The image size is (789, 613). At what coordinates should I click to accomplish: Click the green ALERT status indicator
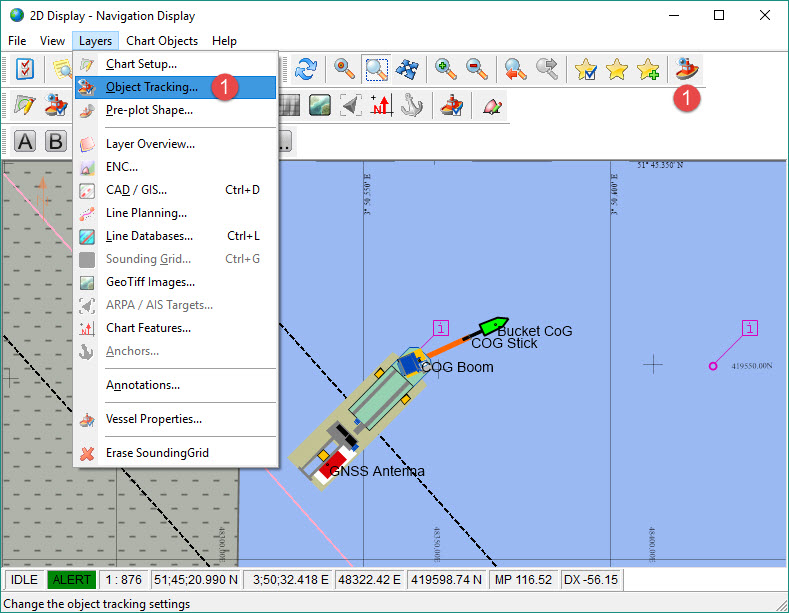point(71,579)
